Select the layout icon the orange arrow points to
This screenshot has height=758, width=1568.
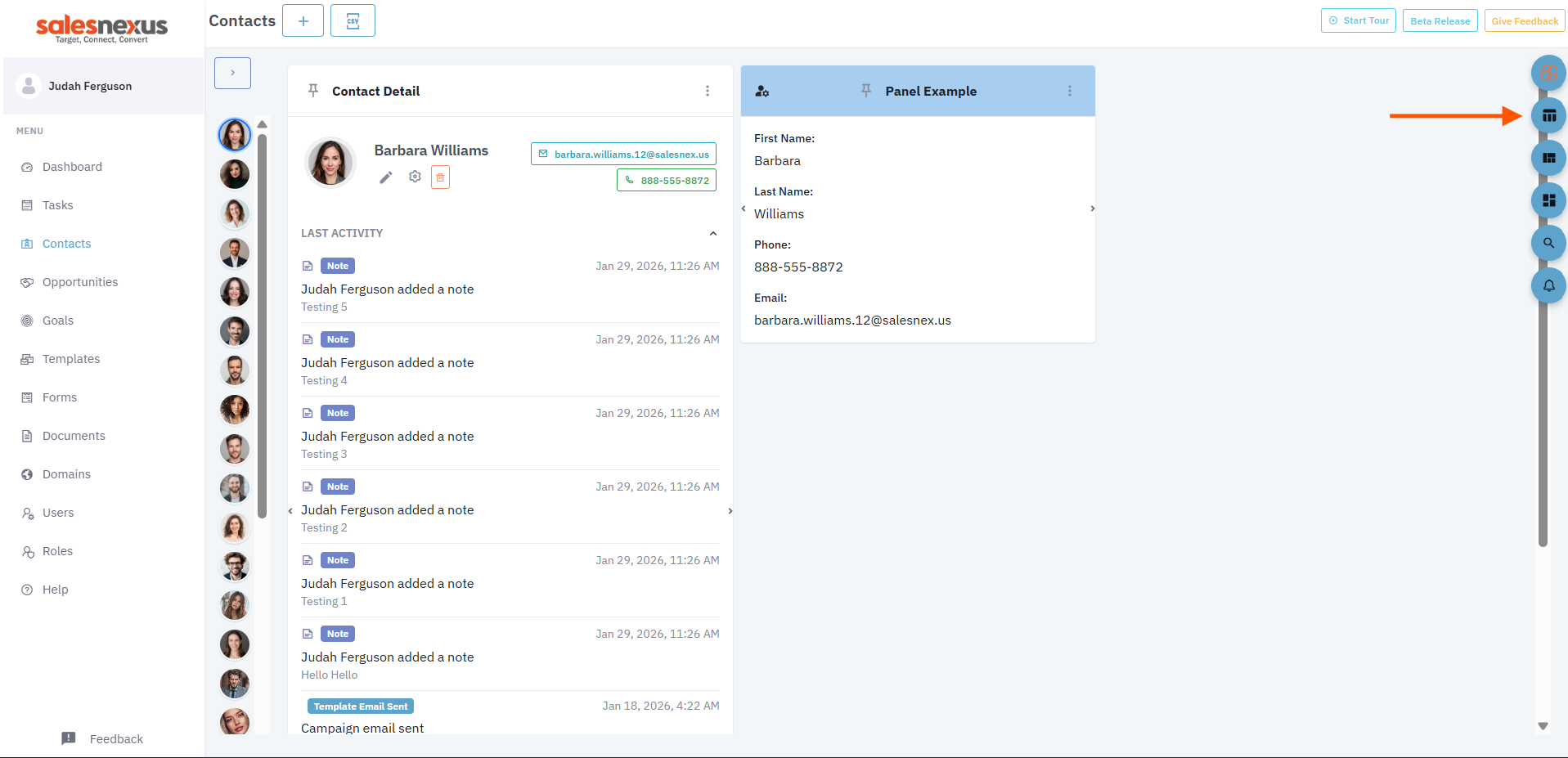click(1548, 115)
